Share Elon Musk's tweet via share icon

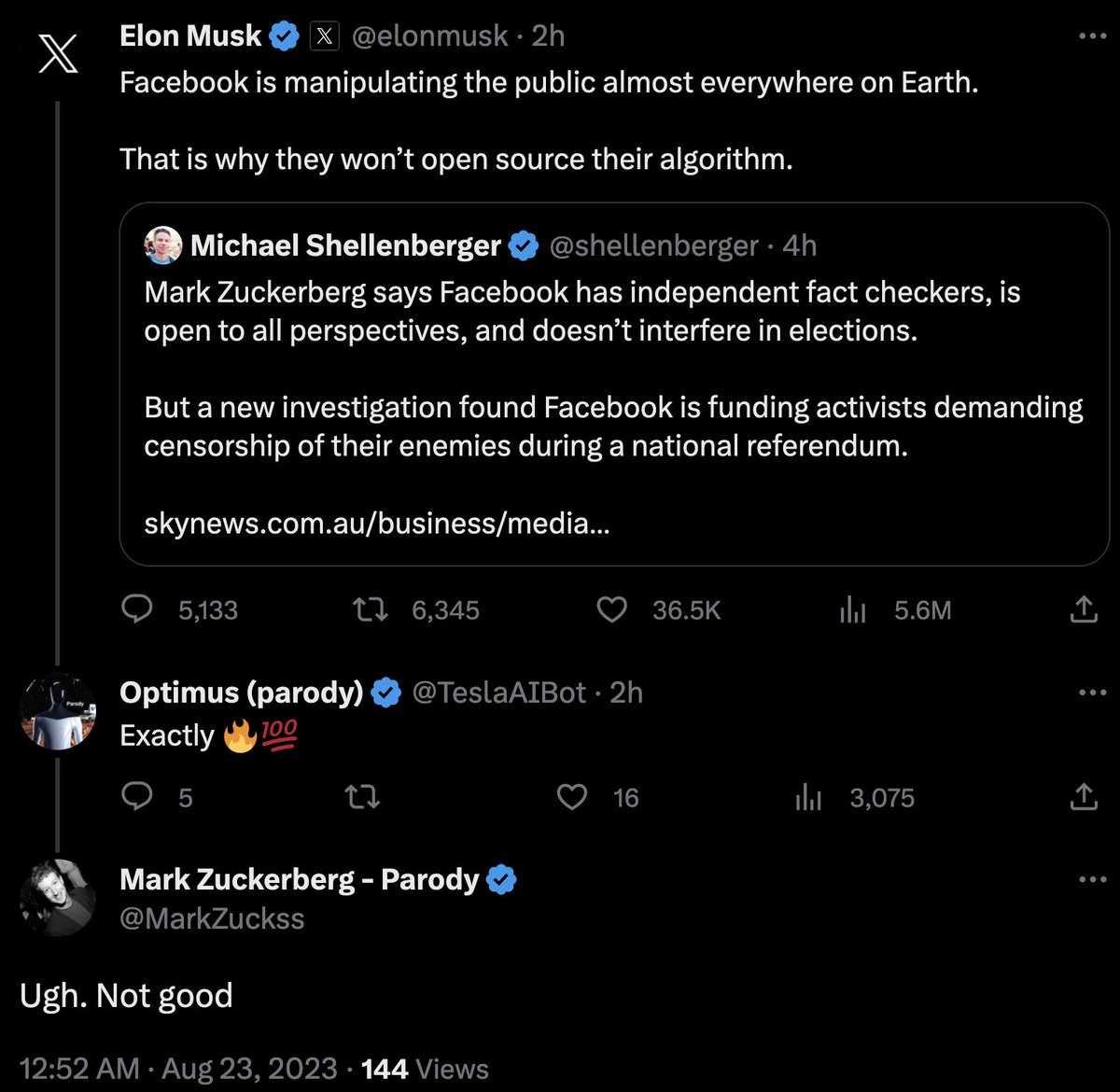click(1083, 610)
